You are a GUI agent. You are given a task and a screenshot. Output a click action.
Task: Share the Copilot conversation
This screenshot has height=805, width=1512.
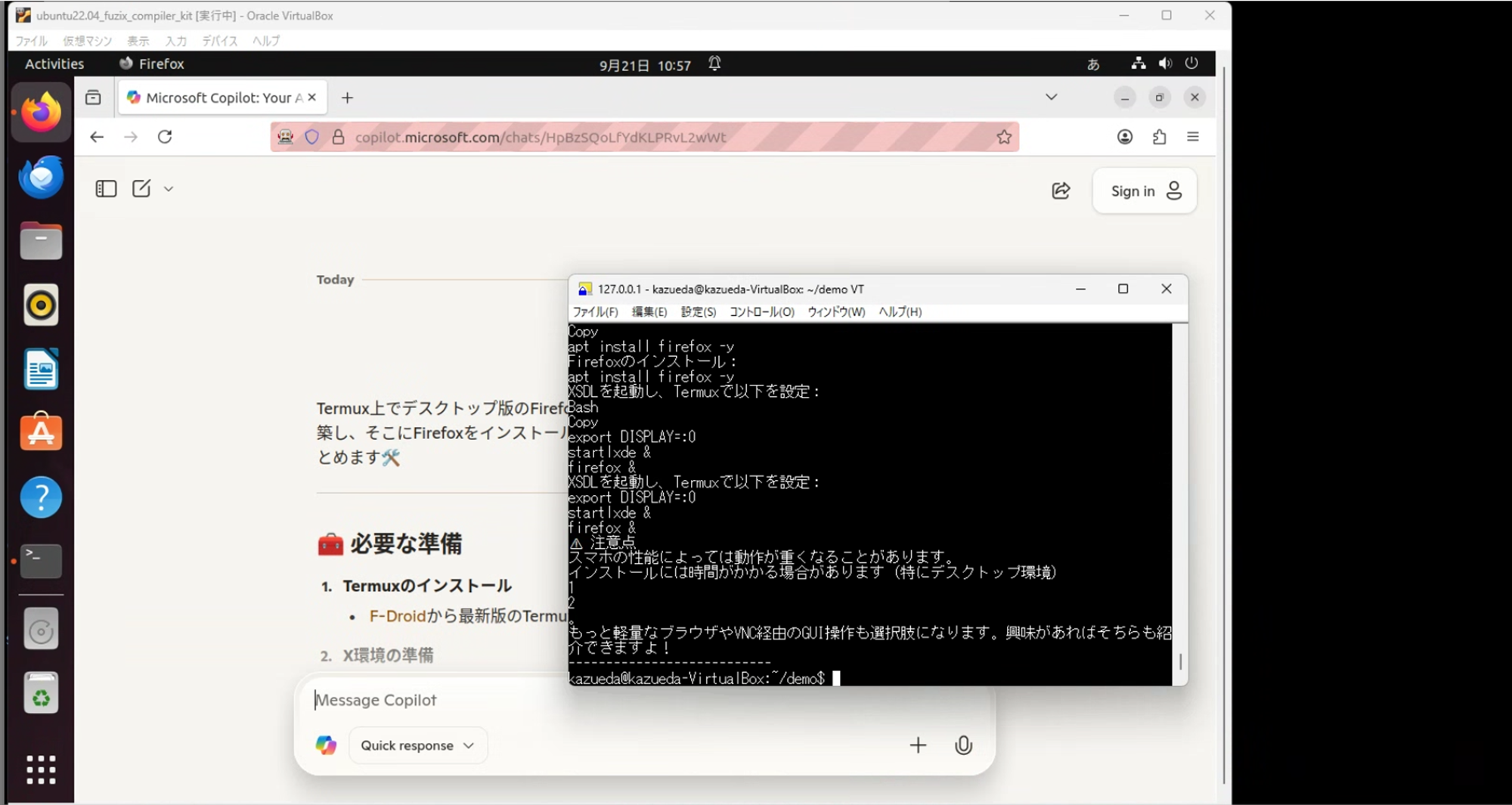[1061, 190]
